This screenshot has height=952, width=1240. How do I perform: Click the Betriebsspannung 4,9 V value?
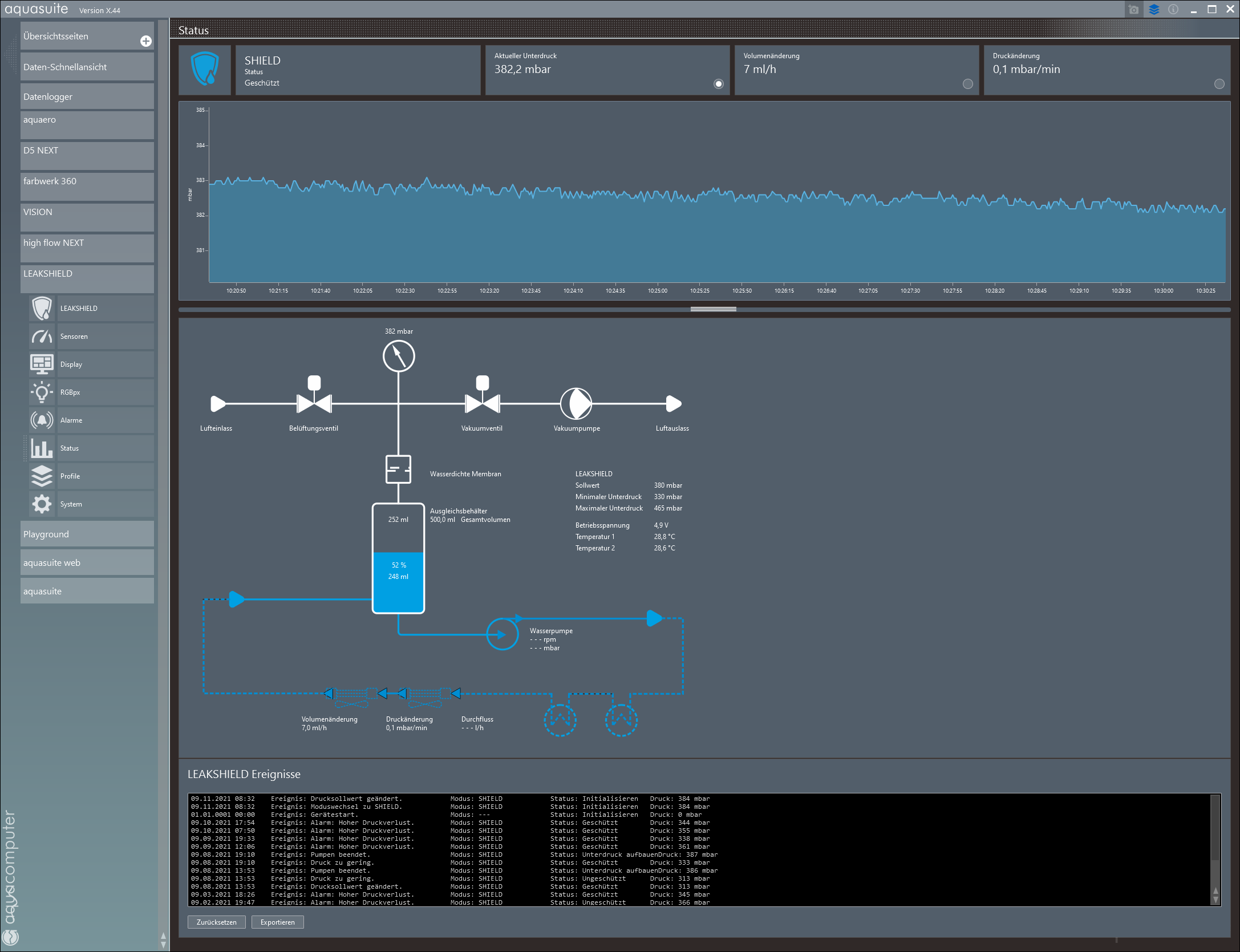pyautogui.click(x=661, y=525)
